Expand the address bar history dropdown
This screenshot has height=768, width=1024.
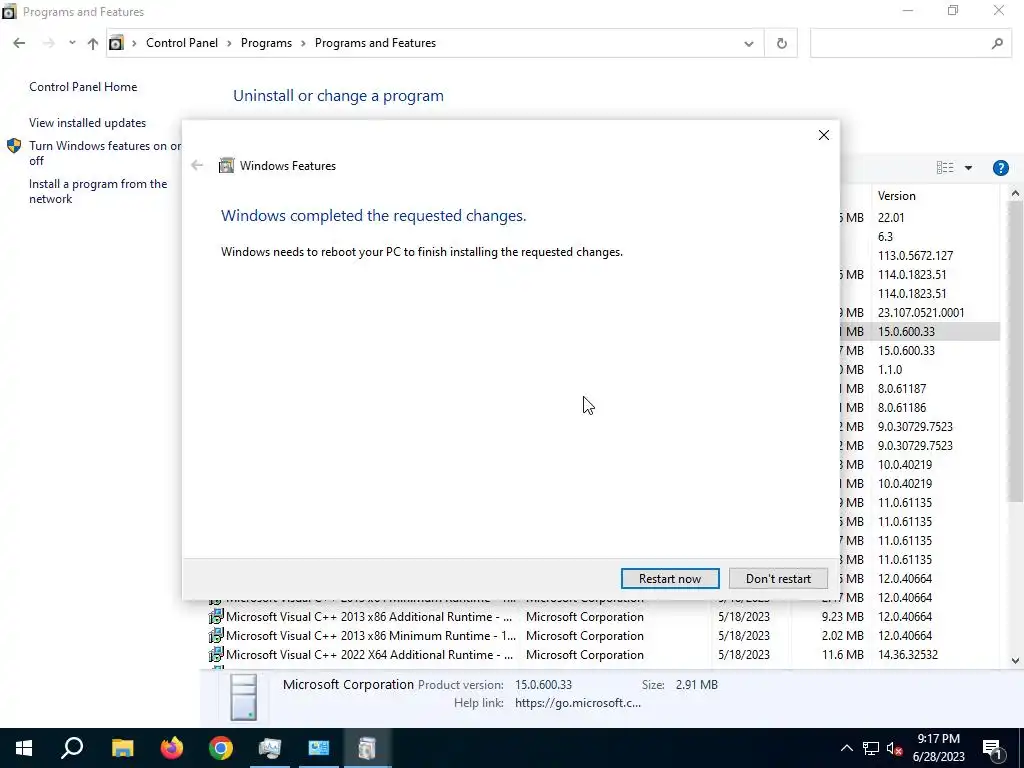pos(748,44)
